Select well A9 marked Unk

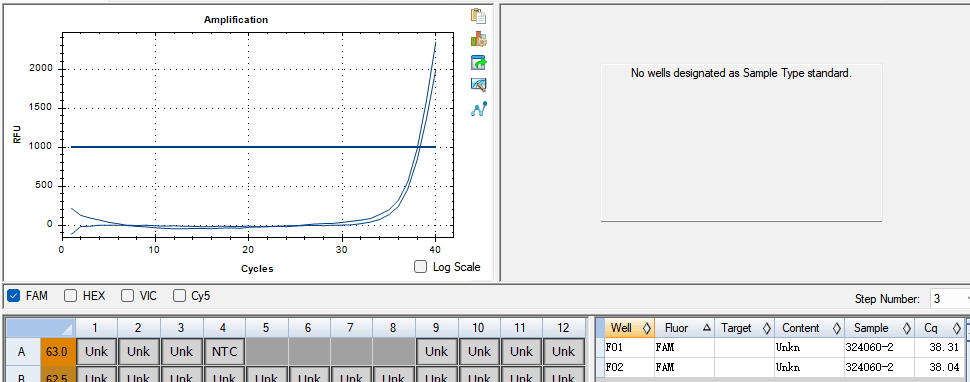click(436, 352)
